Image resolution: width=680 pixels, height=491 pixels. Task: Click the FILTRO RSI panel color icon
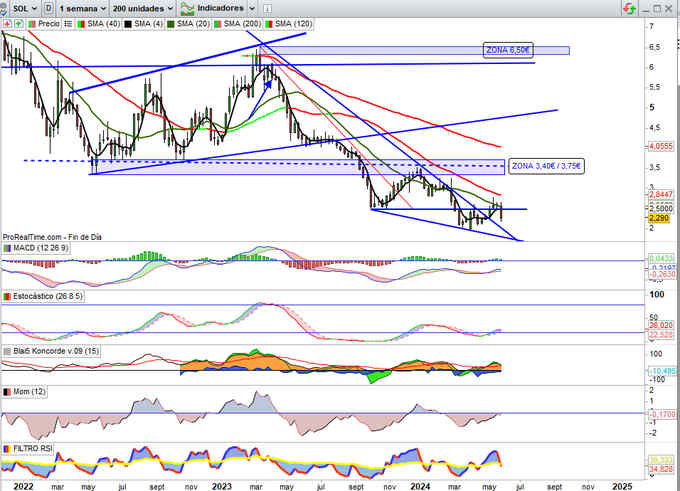pos(7,449)
